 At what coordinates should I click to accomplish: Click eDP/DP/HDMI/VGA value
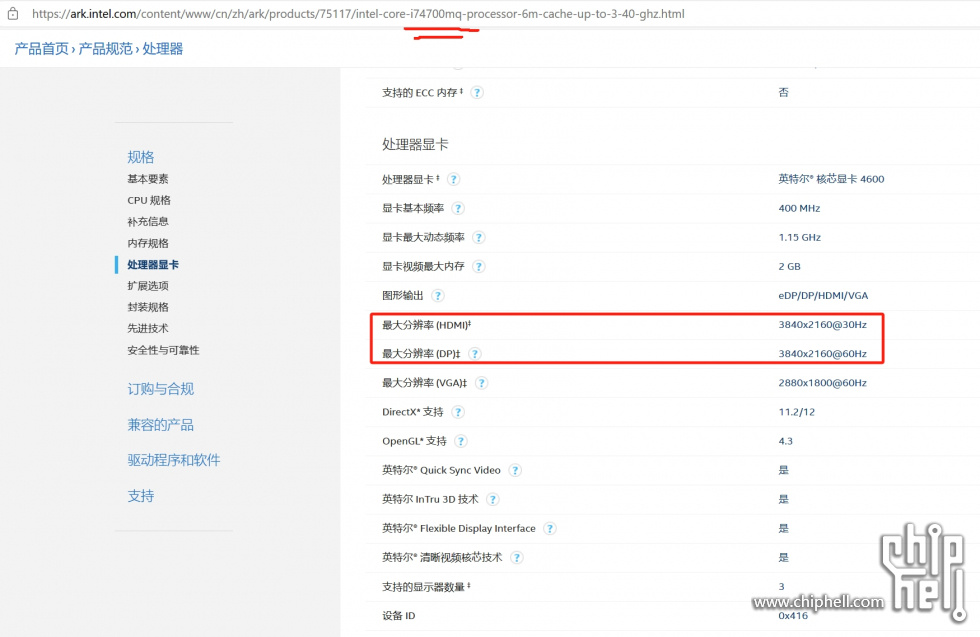823,296
